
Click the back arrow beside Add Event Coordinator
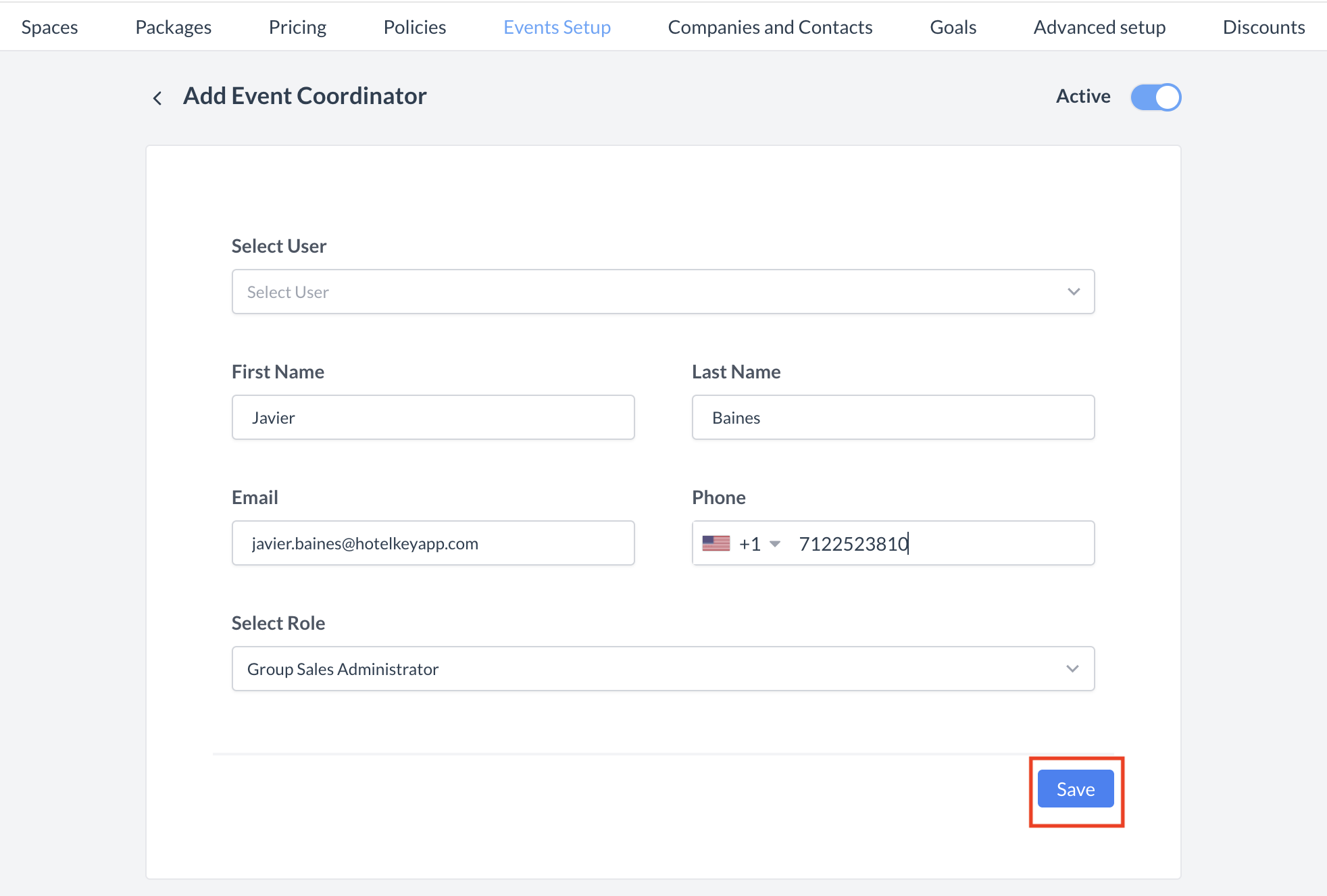click(157, 97)
